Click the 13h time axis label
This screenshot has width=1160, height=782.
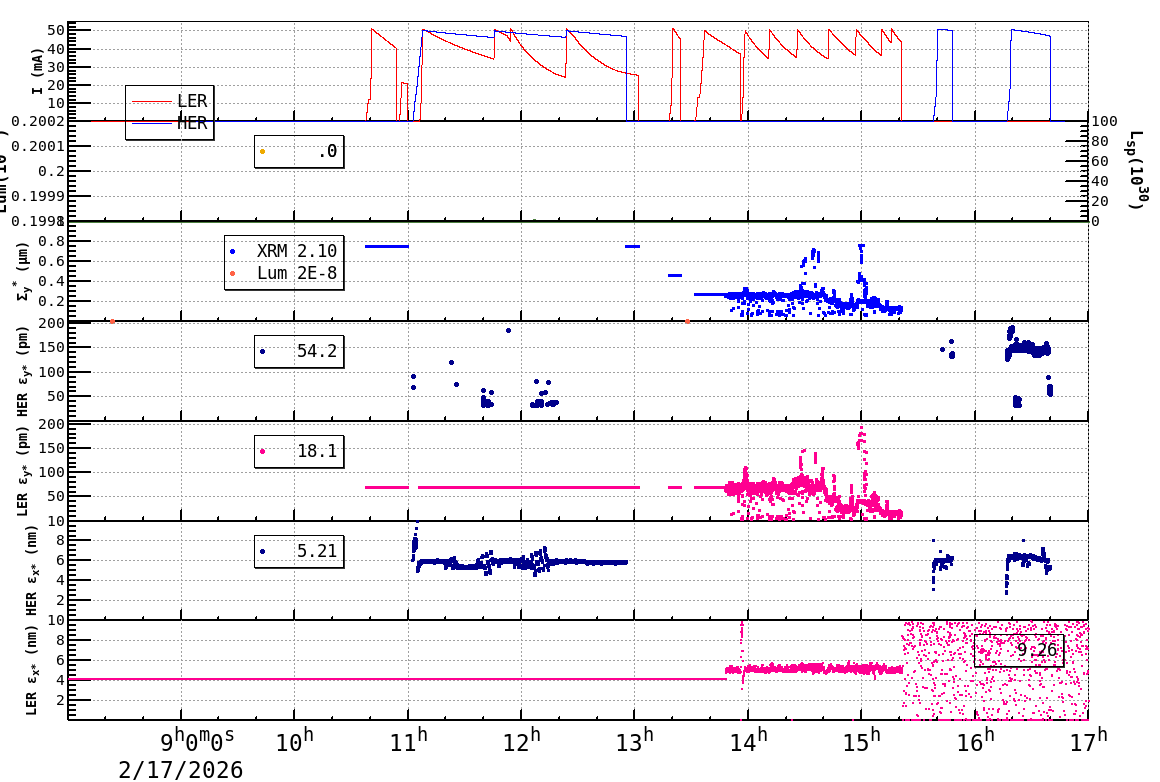pos(635,740)
